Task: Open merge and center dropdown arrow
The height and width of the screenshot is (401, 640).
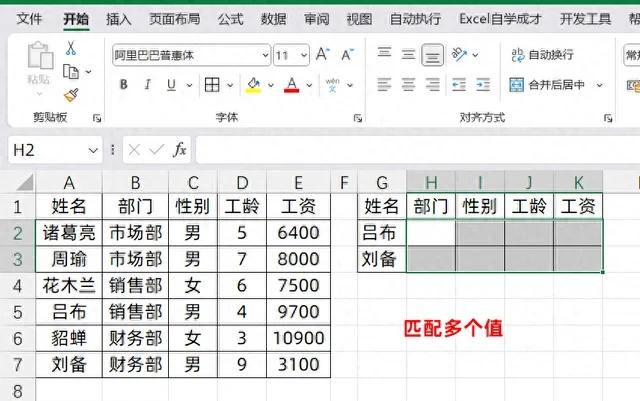Action: coord(599,85)
